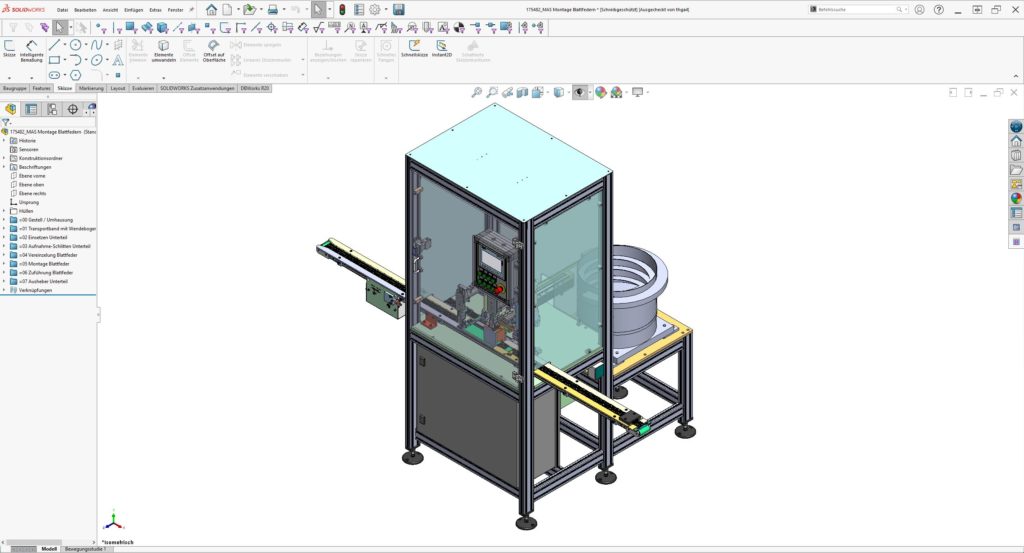Open the PropertyManager tab icon
Screen dimensions: 1024x553
31,109
